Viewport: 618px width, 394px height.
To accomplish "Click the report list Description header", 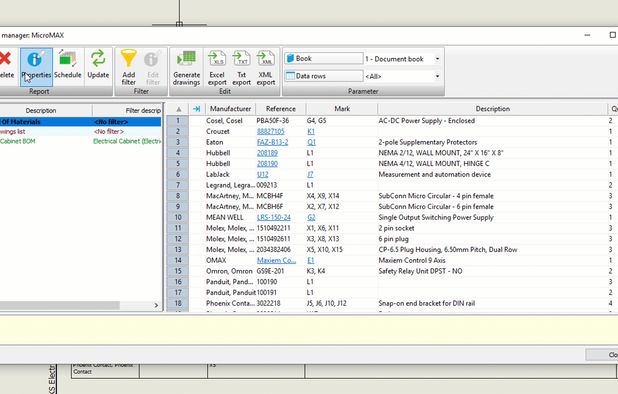I will click(41, 111).
